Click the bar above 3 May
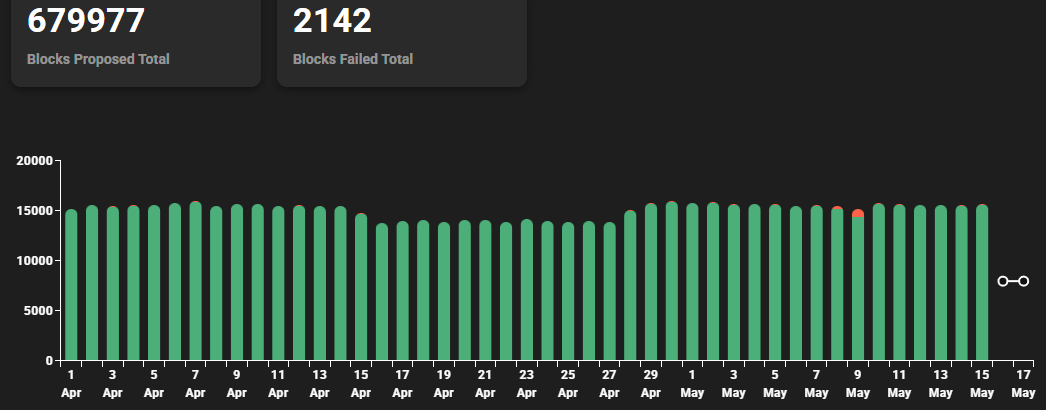The height and width of the screenshot is (410, 1046). 734,283
